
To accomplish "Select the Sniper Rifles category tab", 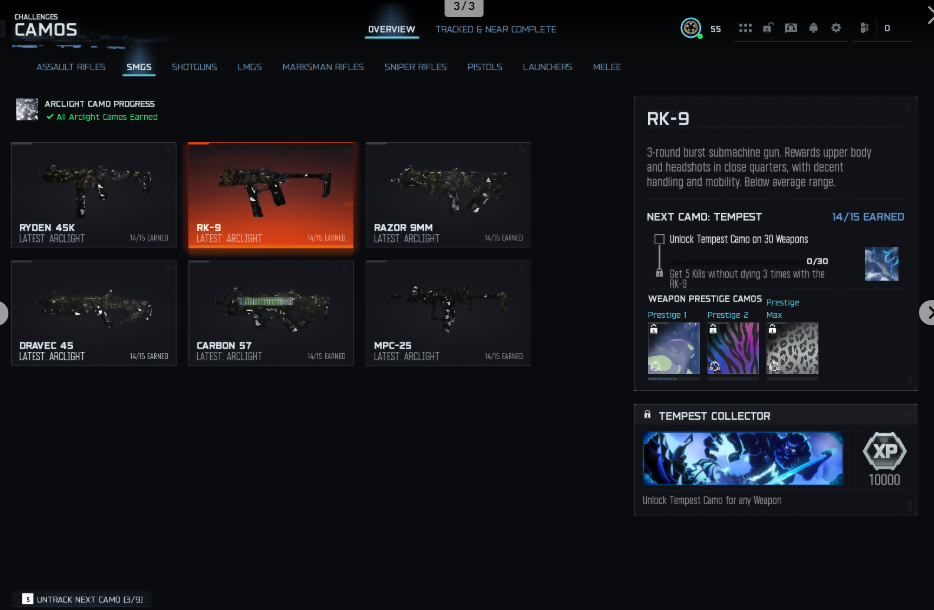I will tap(415, 67).
